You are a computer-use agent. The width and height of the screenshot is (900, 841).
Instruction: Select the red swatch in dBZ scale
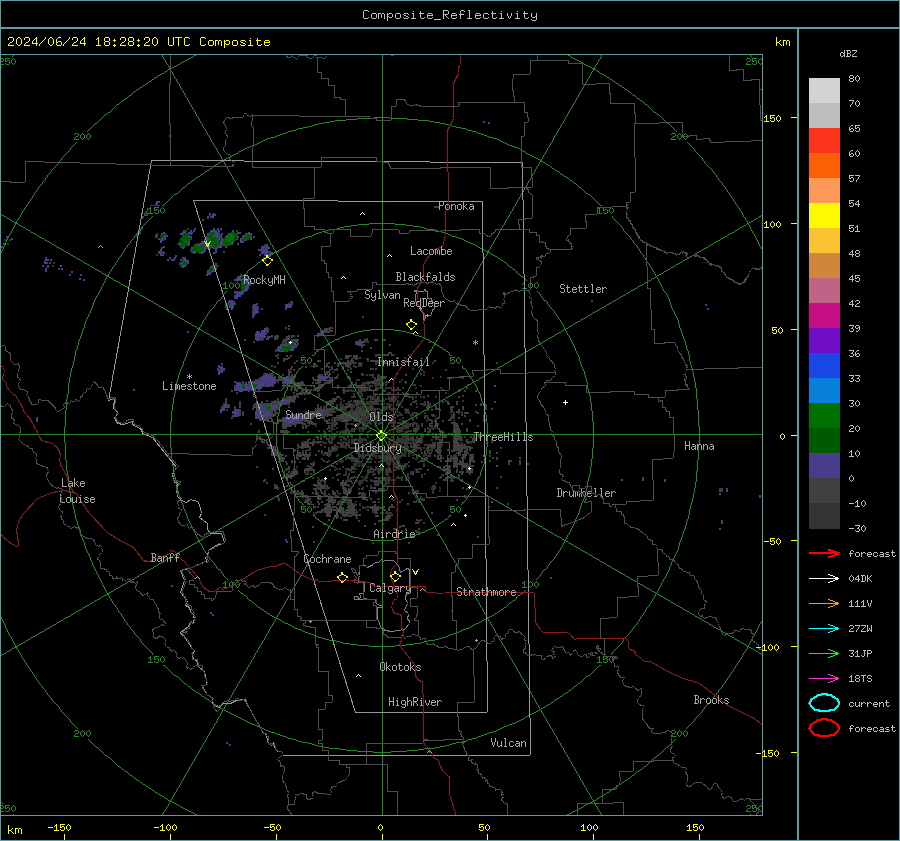(824, 141)
